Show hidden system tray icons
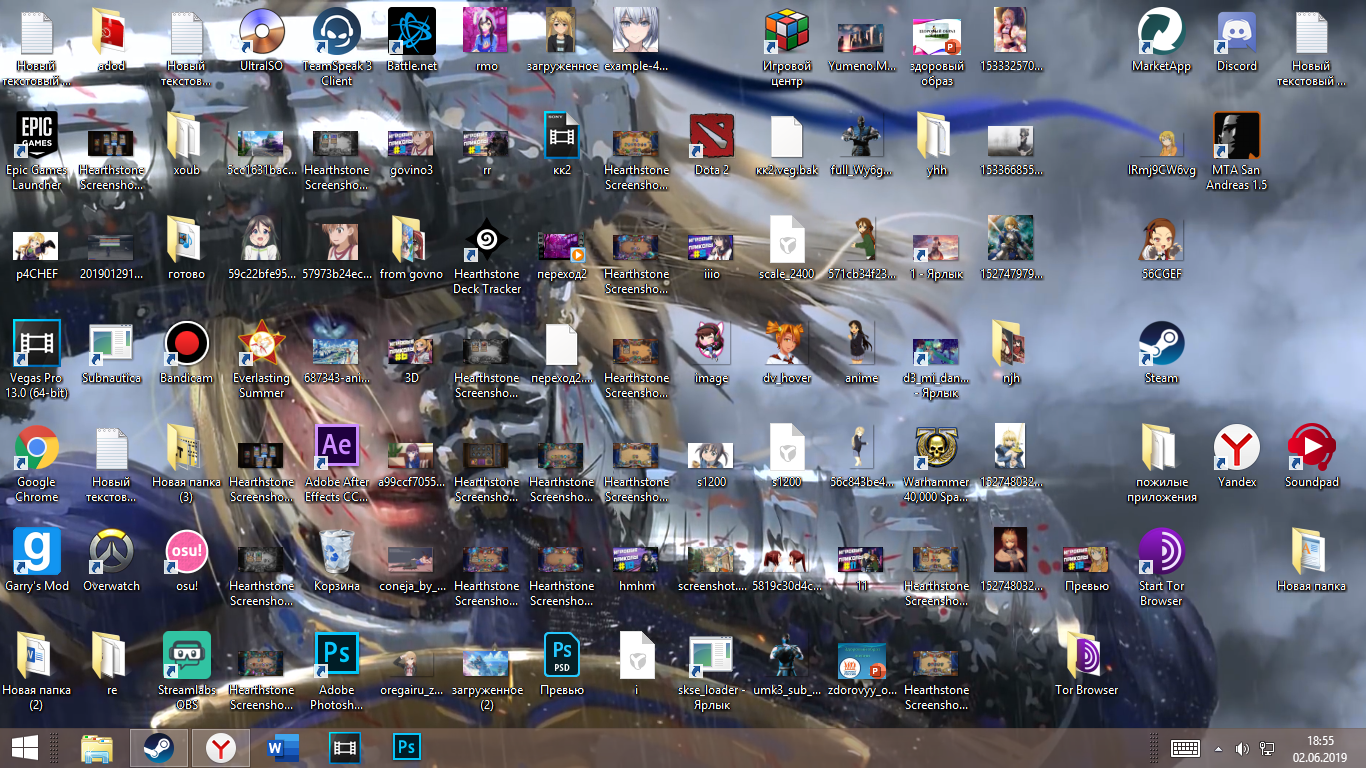Viewport: 1366px width, 768px height. 1218,748
